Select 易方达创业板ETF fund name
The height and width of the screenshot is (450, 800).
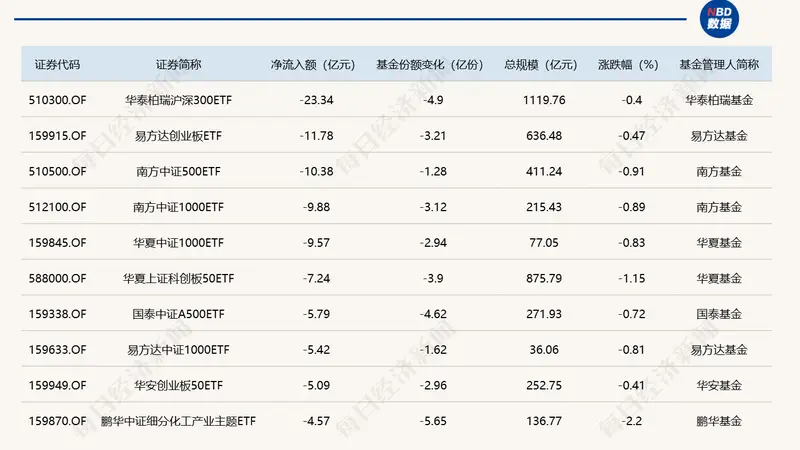tap(178, 136)
